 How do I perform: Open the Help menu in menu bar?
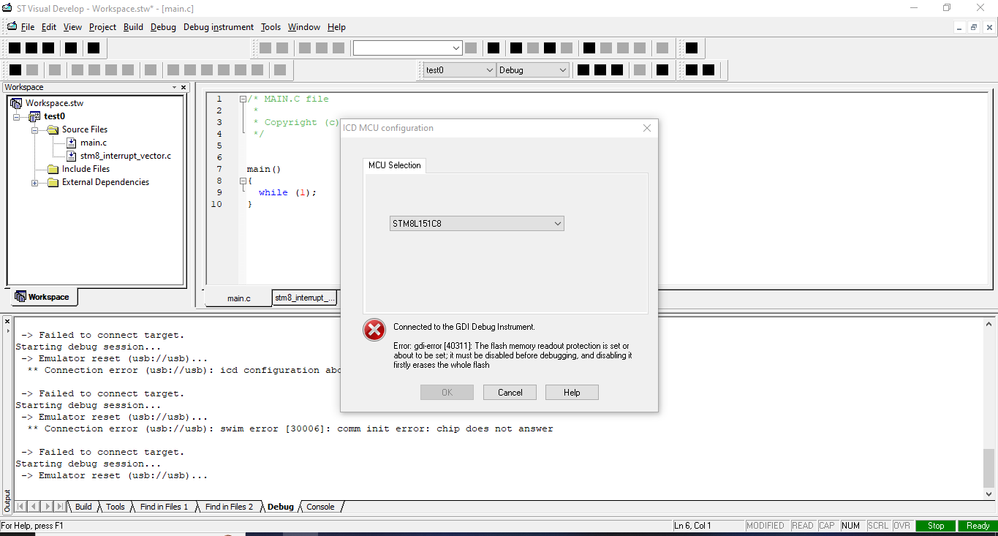pyautogui.click(x=336, y=27)
